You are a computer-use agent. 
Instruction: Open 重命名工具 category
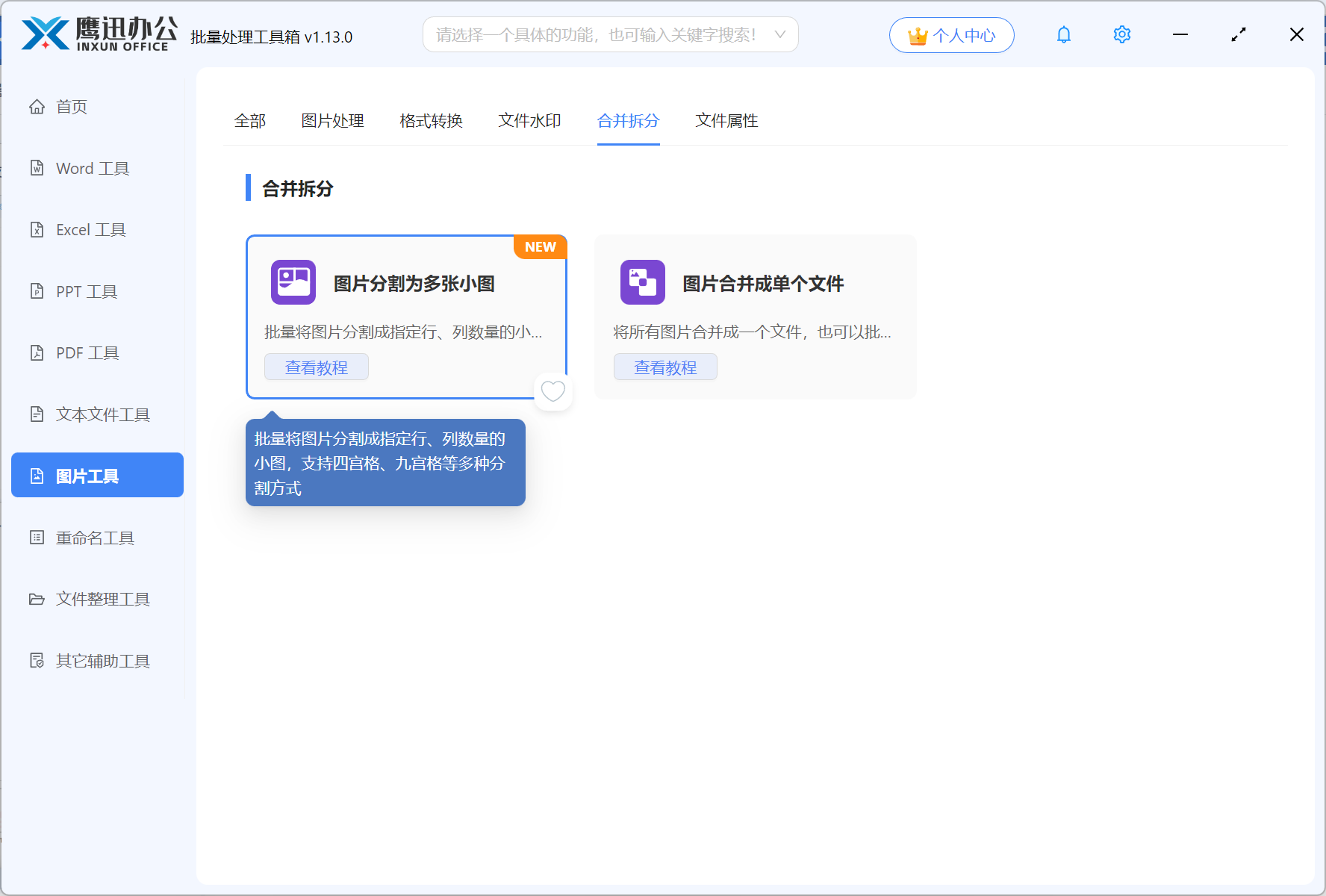96,538
